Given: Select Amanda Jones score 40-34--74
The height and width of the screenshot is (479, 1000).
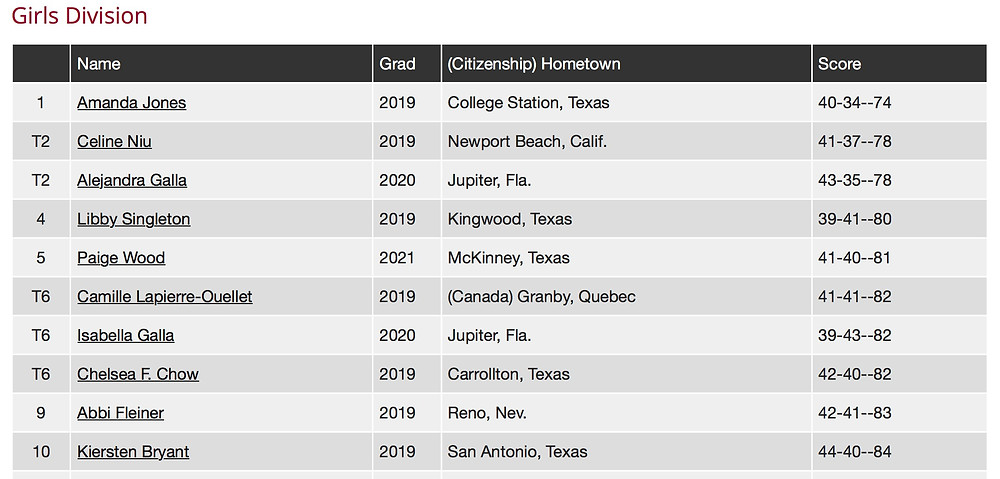Looking at the screenshot, I should click(855, 103).
